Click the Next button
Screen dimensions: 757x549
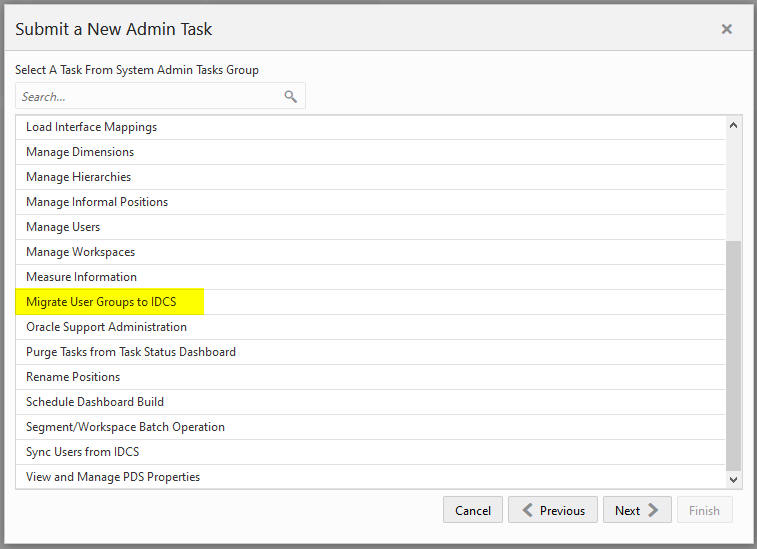637,510
